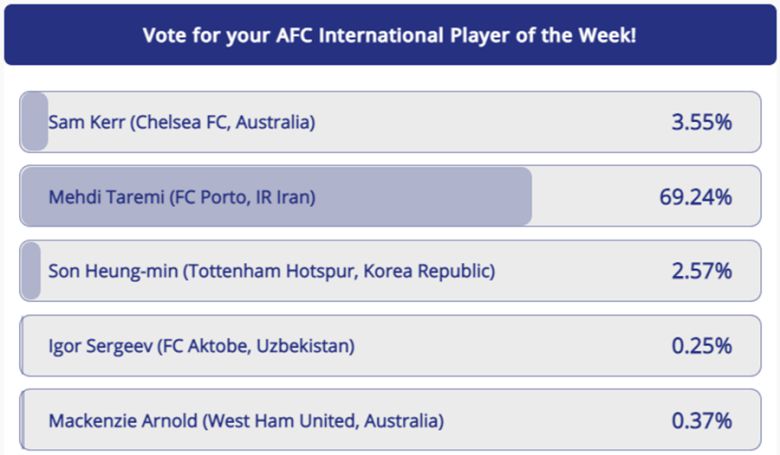Click the thin vote bar beside Mackenzie Arnold
The image size is (780, 455).
click(22, 421)
